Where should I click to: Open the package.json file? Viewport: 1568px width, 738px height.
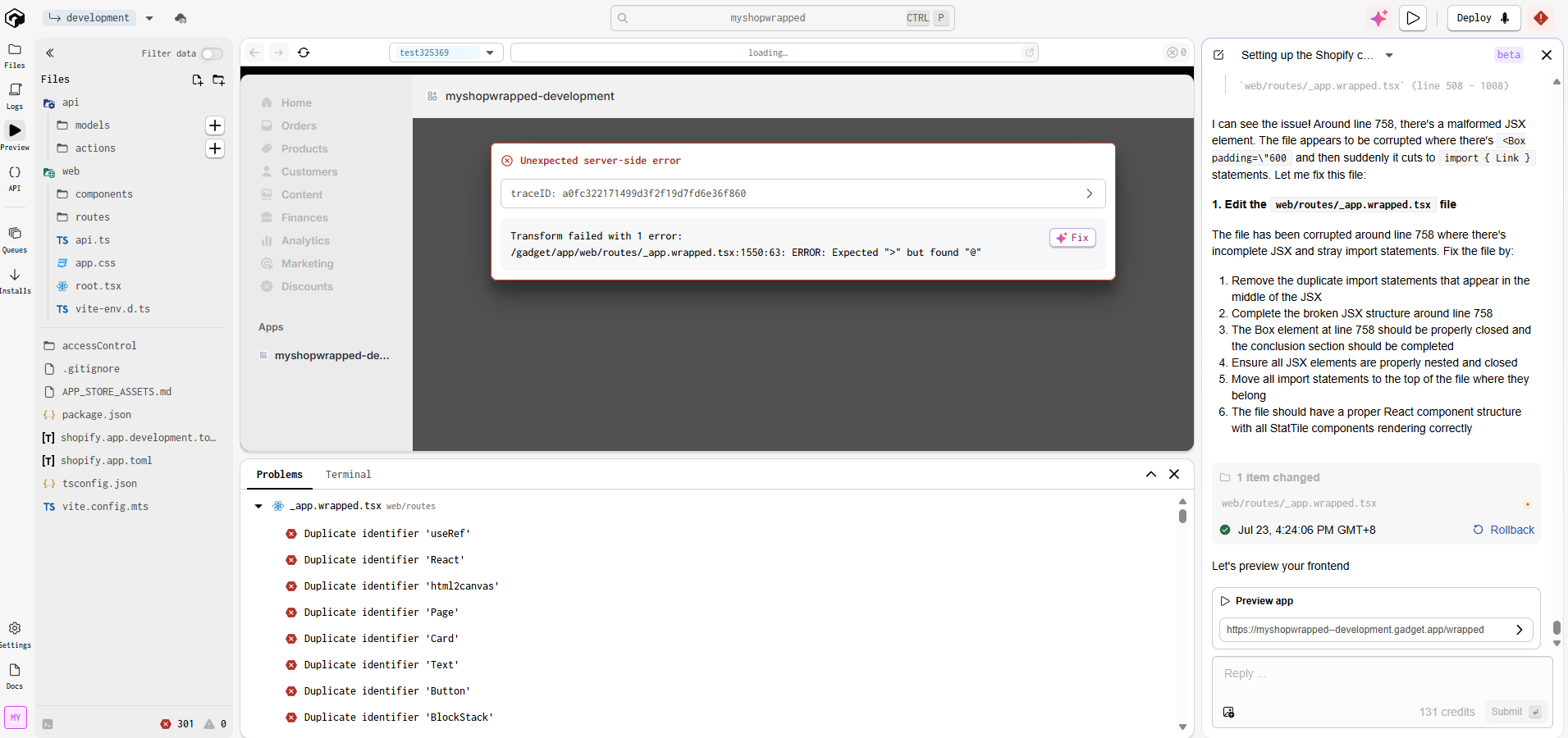pos(96,415)
